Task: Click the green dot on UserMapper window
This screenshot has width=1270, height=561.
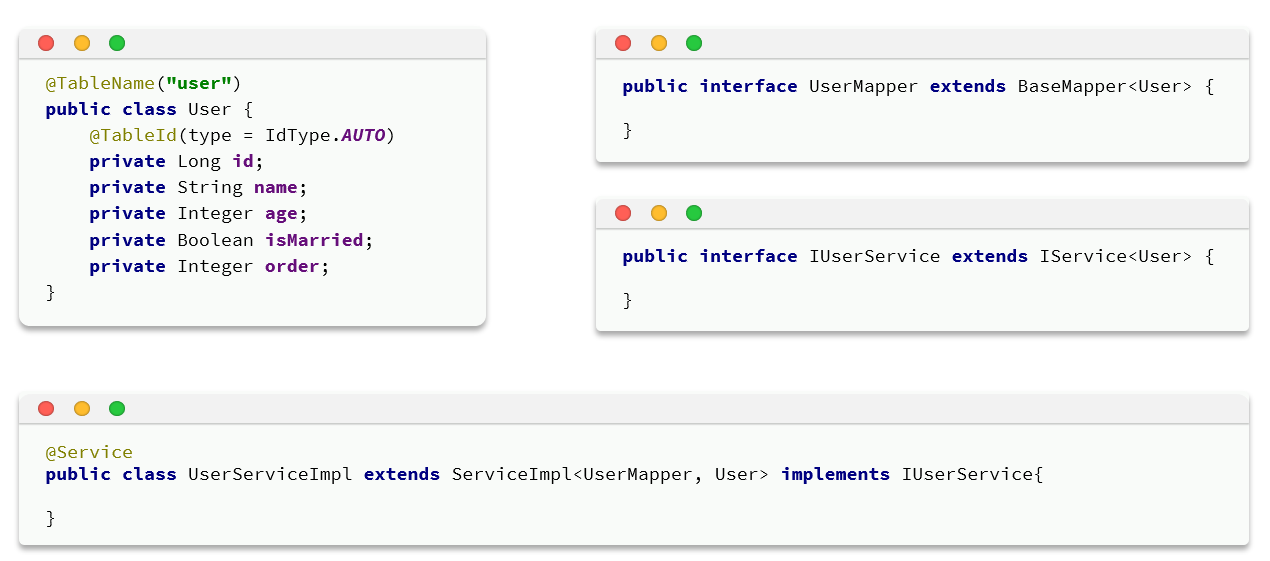Action: click(694, 43)
